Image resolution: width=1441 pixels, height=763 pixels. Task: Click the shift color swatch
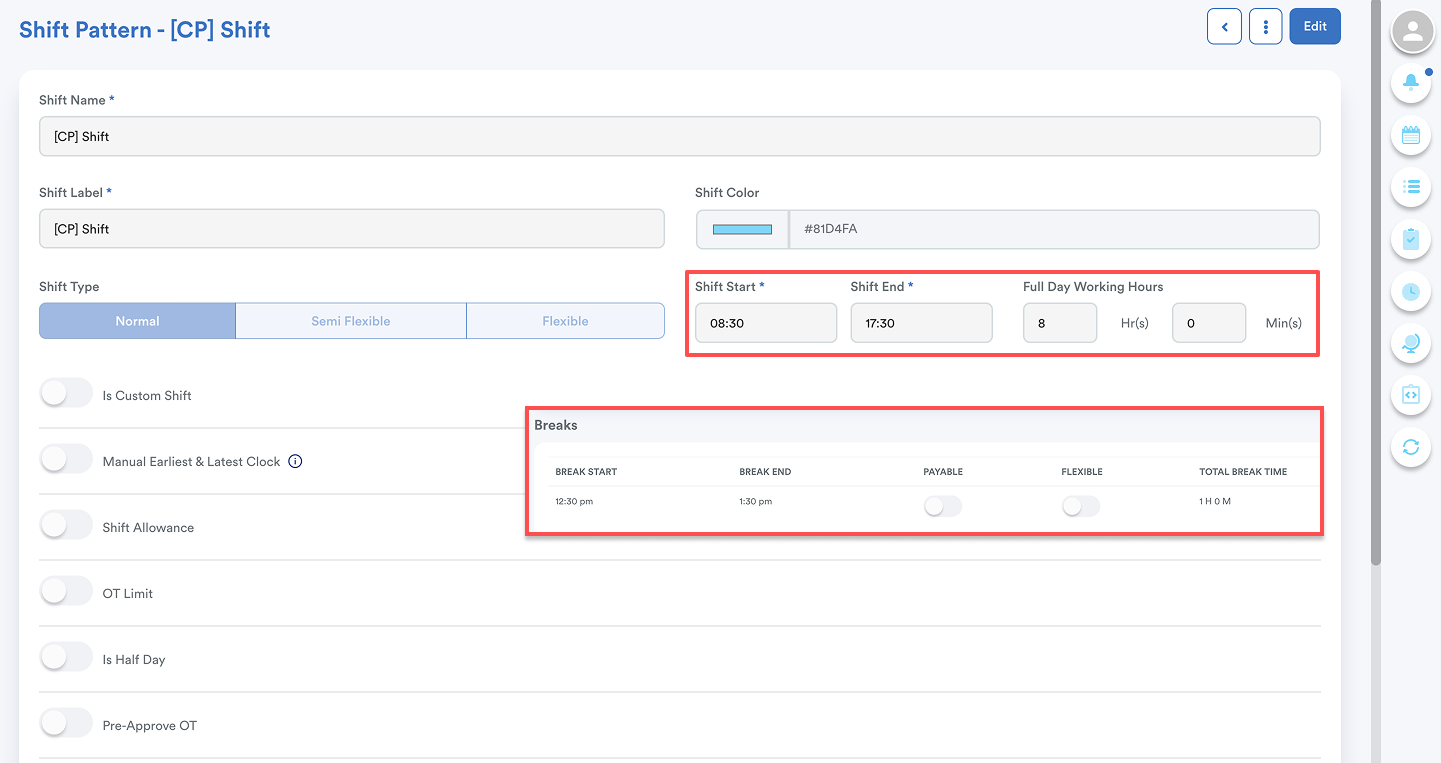click(742, 229)
